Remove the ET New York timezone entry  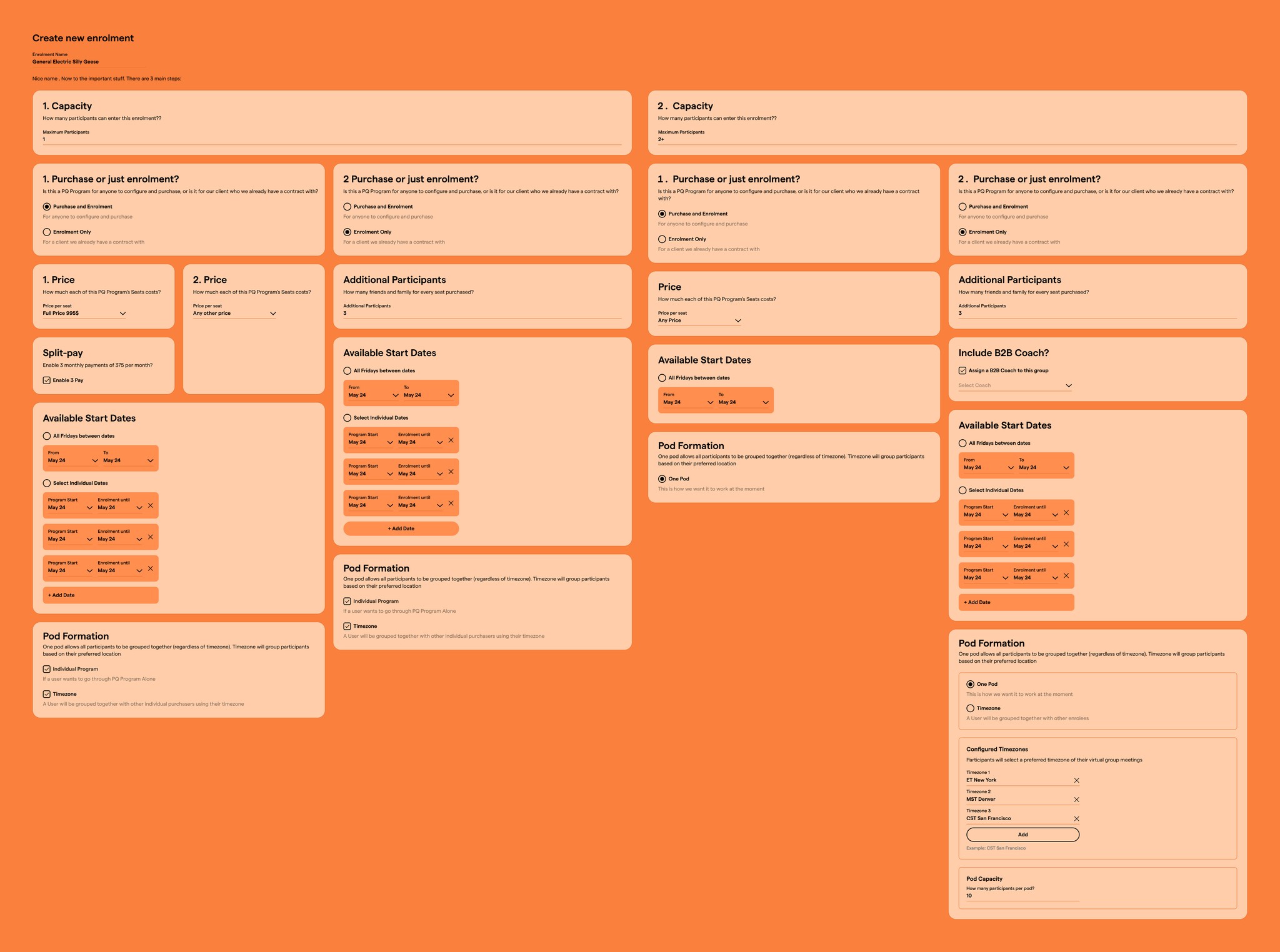1076,780
